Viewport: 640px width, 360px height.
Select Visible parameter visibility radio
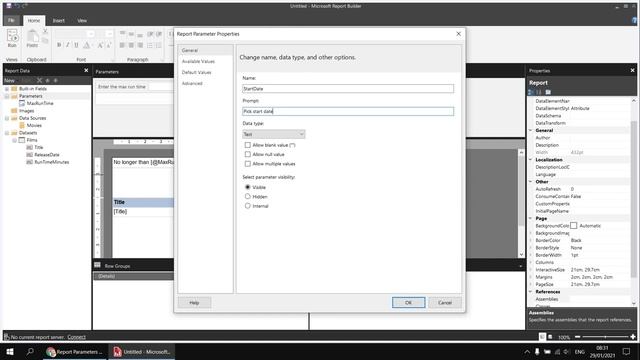pyautogui.click(x=247, y=187)
